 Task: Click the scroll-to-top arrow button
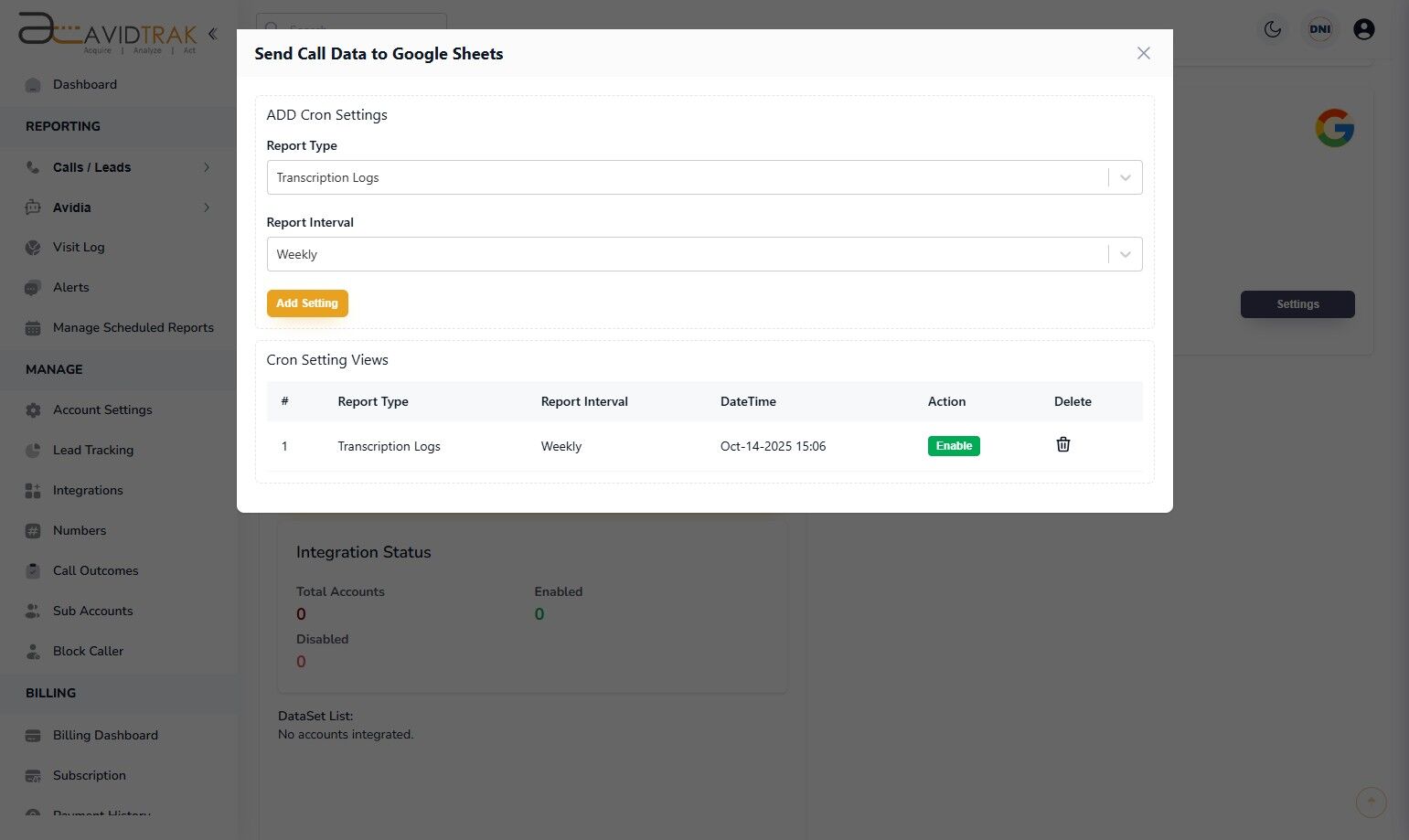[1371, 803]
